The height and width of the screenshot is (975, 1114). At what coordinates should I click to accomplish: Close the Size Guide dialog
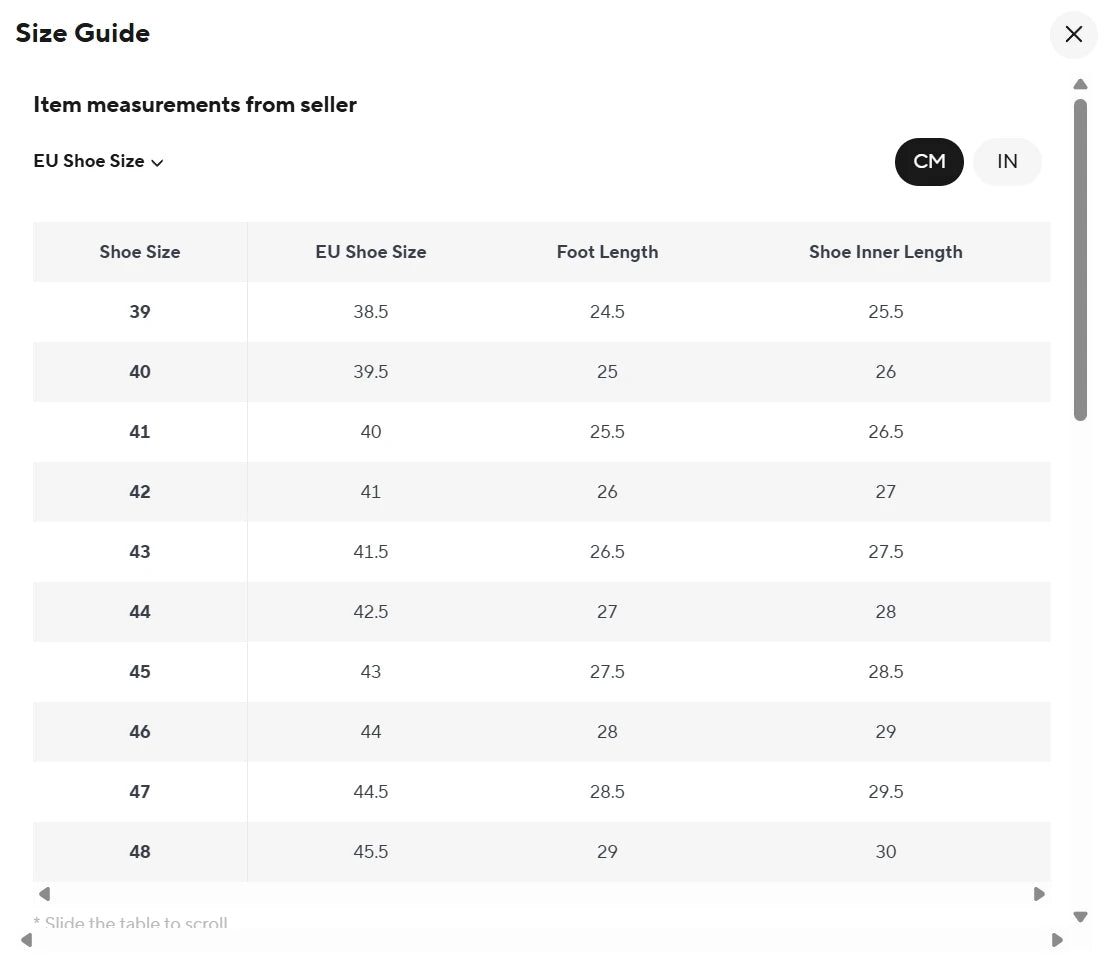1073,34
